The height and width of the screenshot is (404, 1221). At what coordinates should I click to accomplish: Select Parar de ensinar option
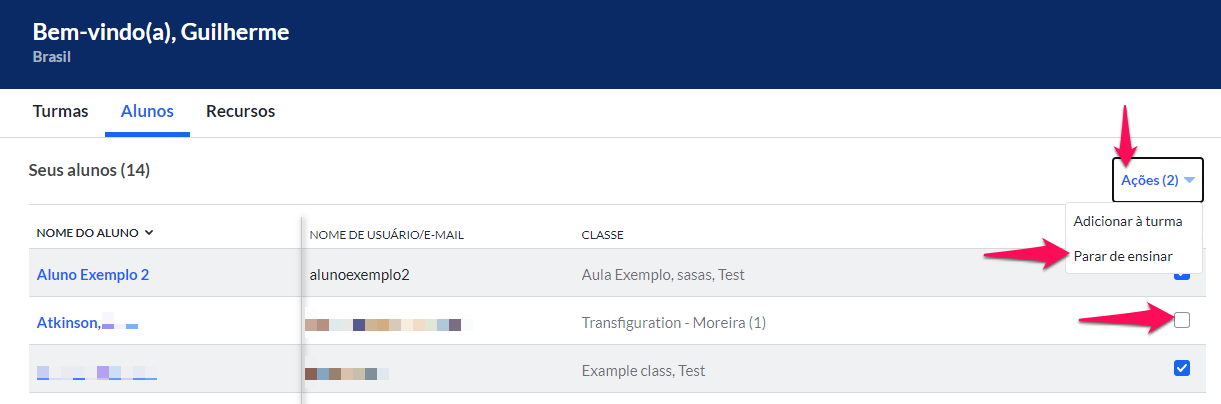[x=1122, y=256]
